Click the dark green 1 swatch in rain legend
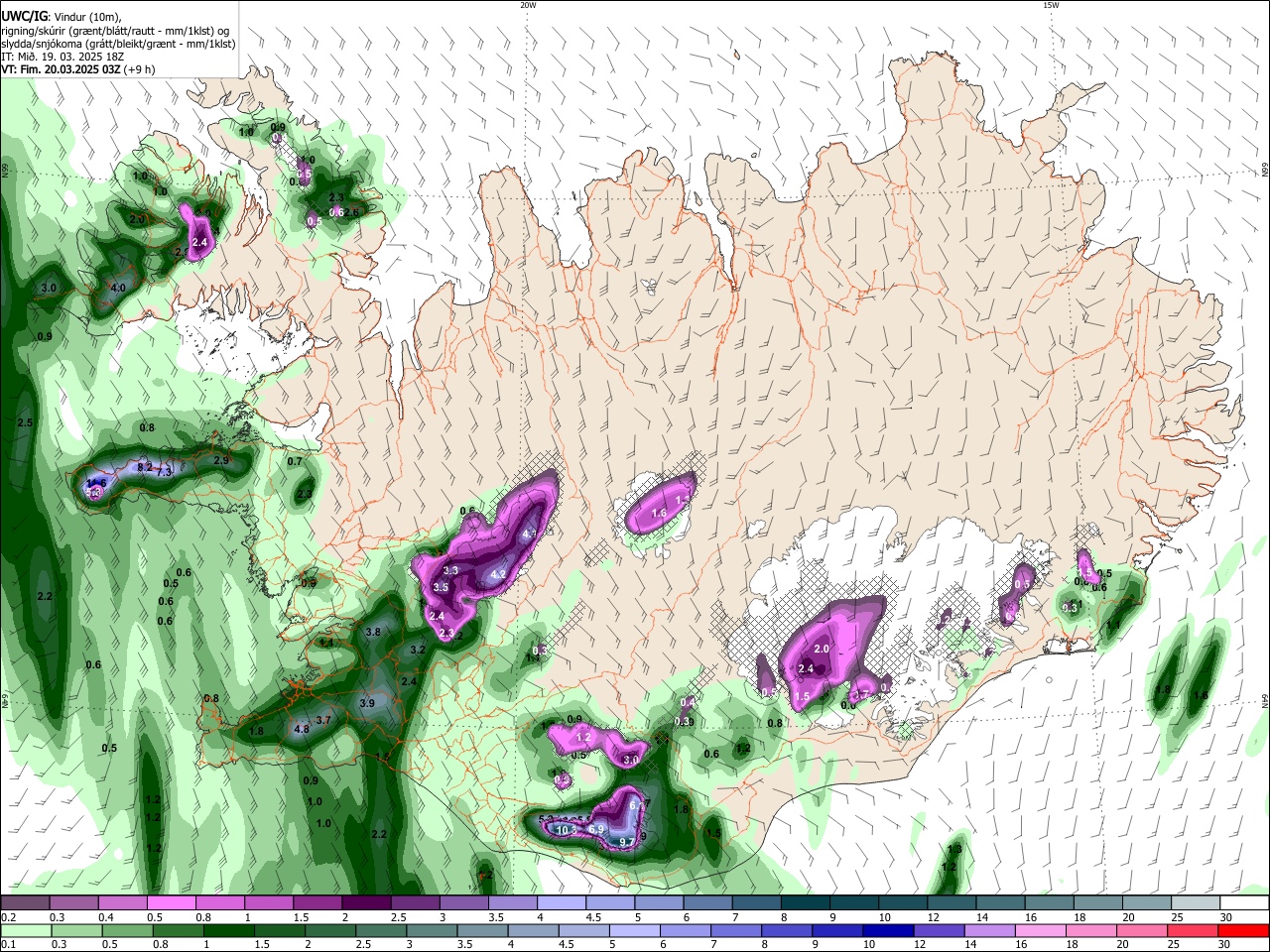This screenshot has height=952, width=1270. pyautogui.click(x=228, y=930)
